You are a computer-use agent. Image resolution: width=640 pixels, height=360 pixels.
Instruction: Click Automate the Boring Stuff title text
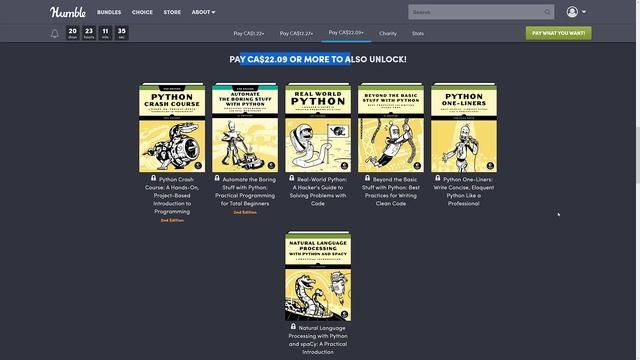pos(245,191)
